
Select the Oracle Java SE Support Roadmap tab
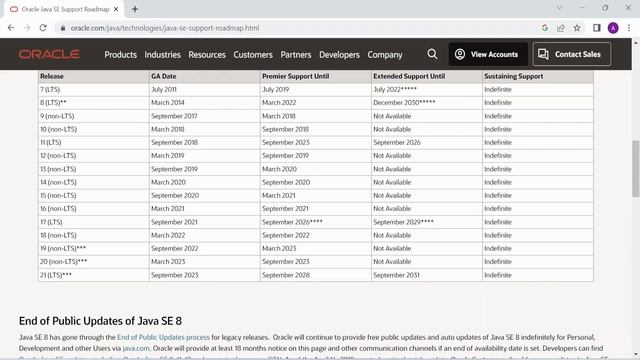pyautogui.click(x=64, y=9)
